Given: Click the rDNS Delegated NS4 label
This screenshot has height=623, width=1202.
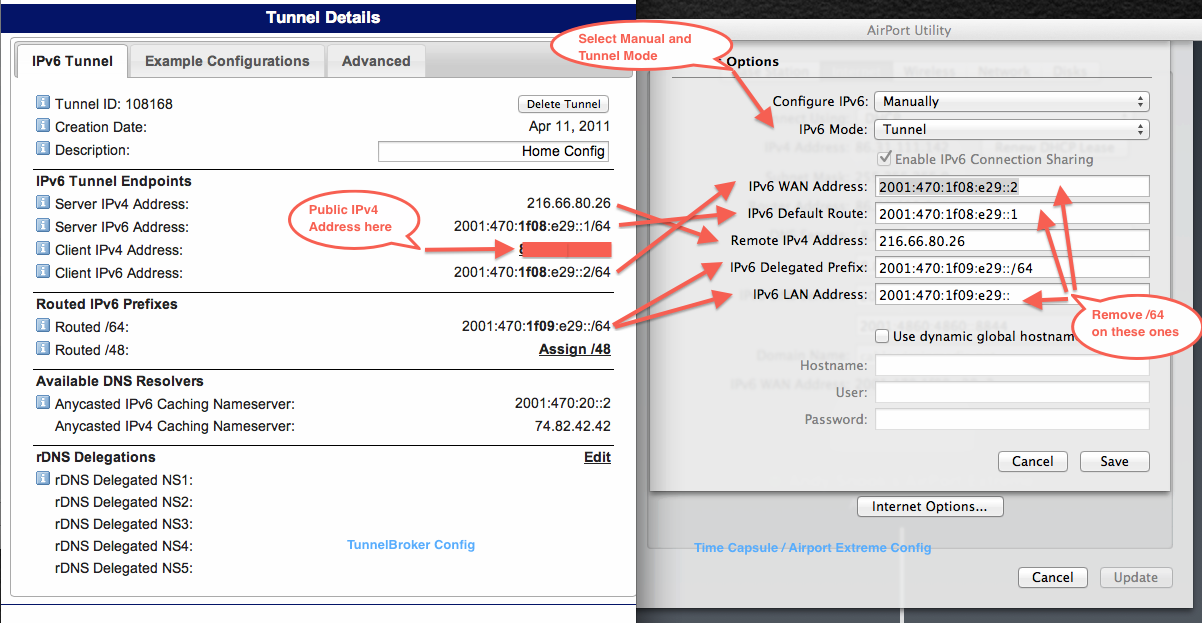Looking at the screenshot, I should (124, 546).
